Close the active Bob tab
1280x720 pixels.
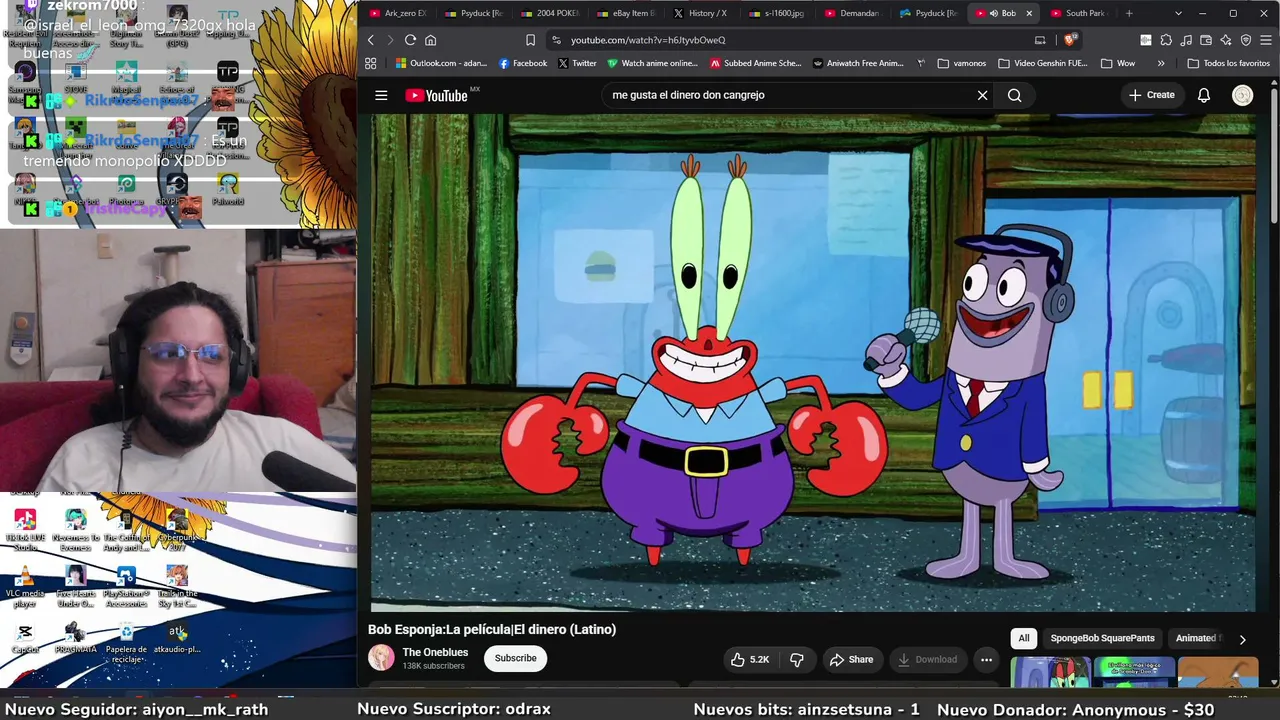pos(1029,13)
